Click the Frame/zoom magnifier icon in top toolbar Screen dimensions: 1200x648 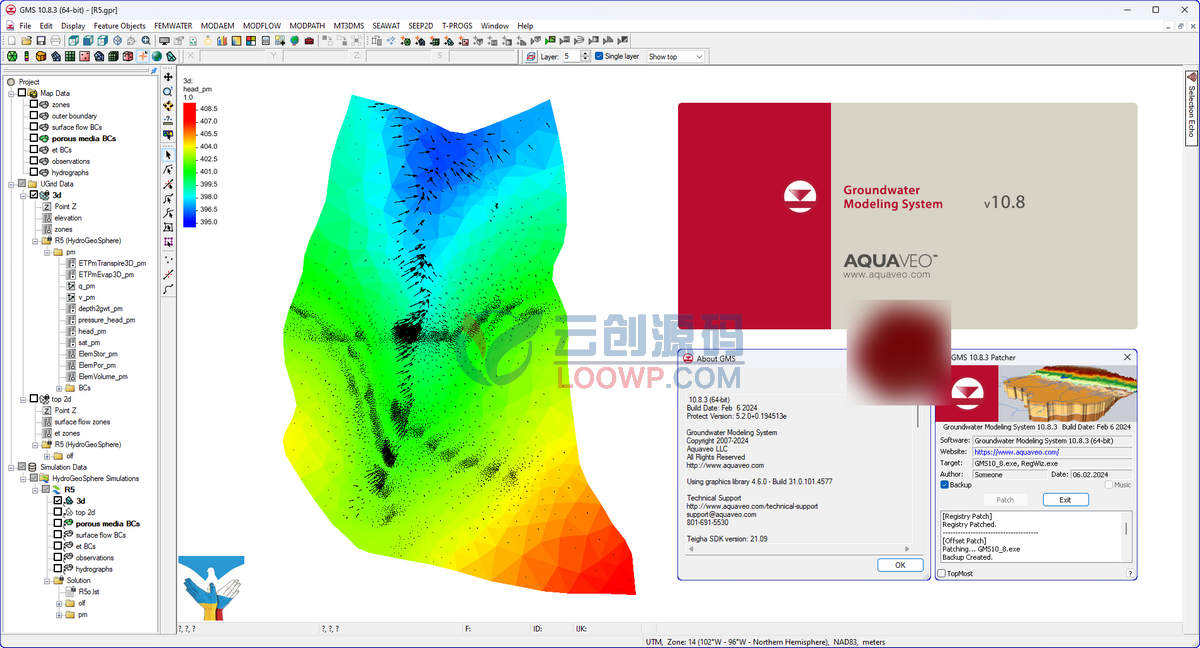[146, 41]
